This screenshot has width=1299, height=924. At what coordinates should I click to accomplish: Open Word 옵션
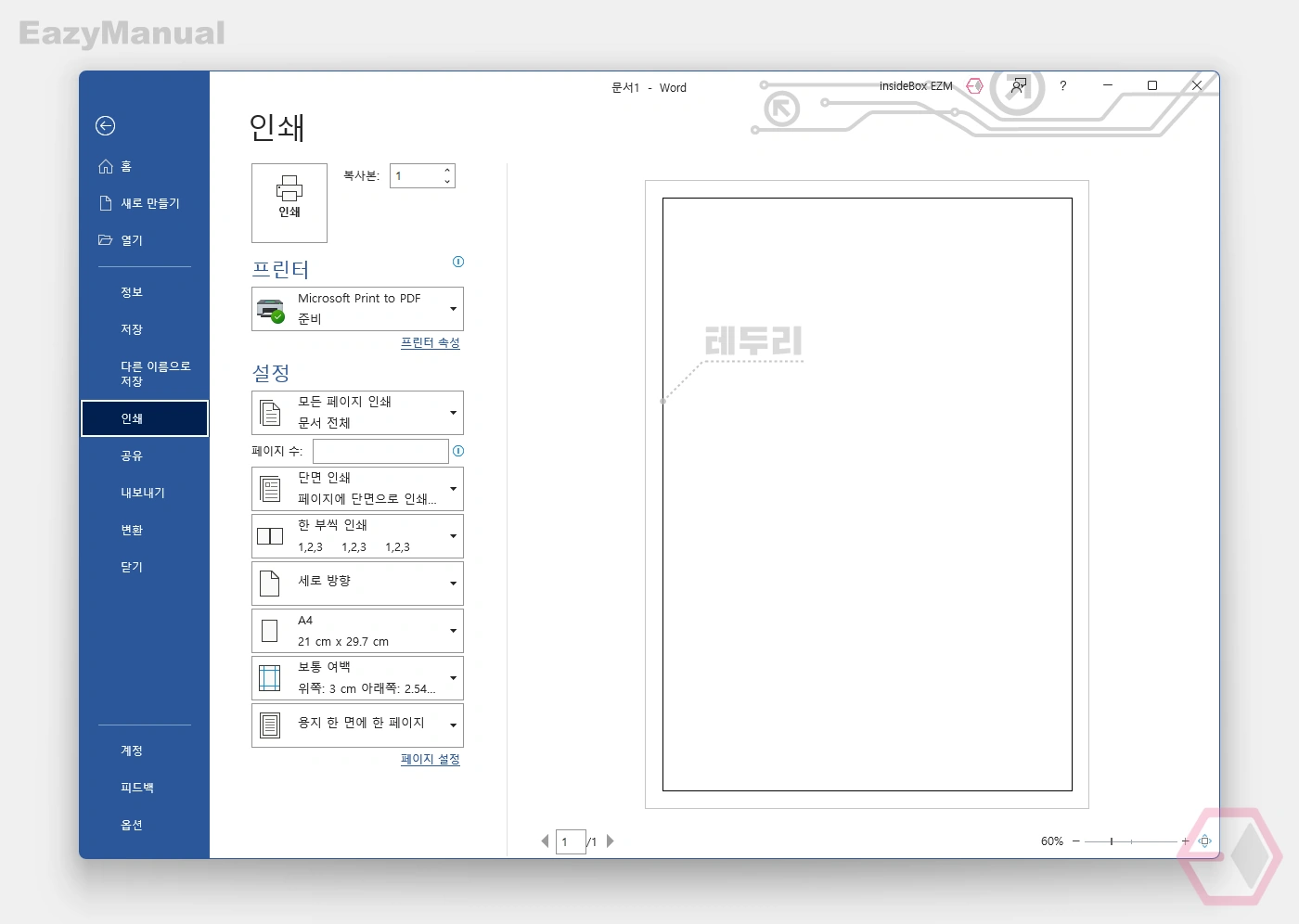144,825
